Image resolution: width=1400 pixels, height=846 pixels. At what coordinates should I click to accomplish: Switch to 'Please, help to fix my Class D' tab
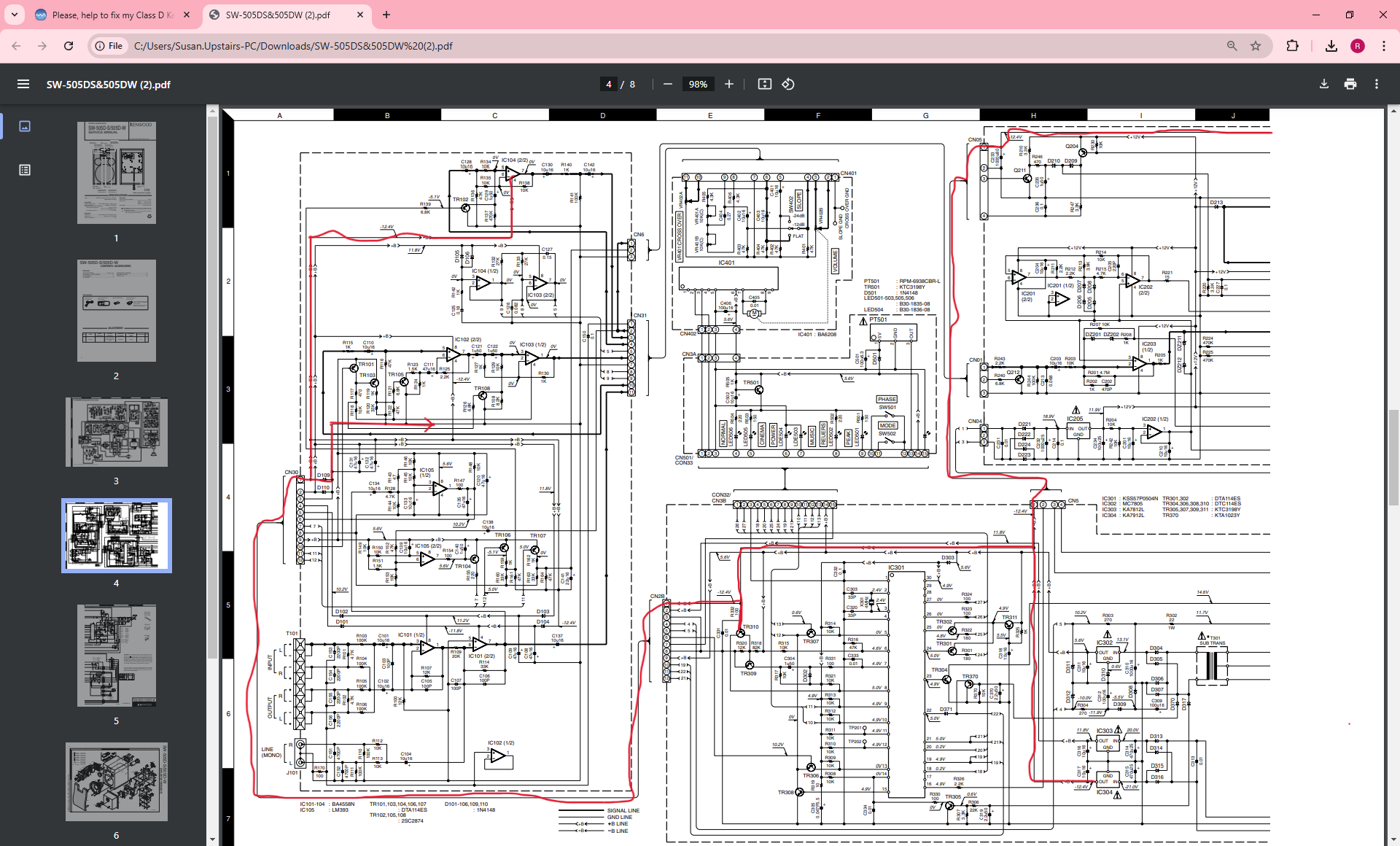pyautogui.click(x=112, y=15)
